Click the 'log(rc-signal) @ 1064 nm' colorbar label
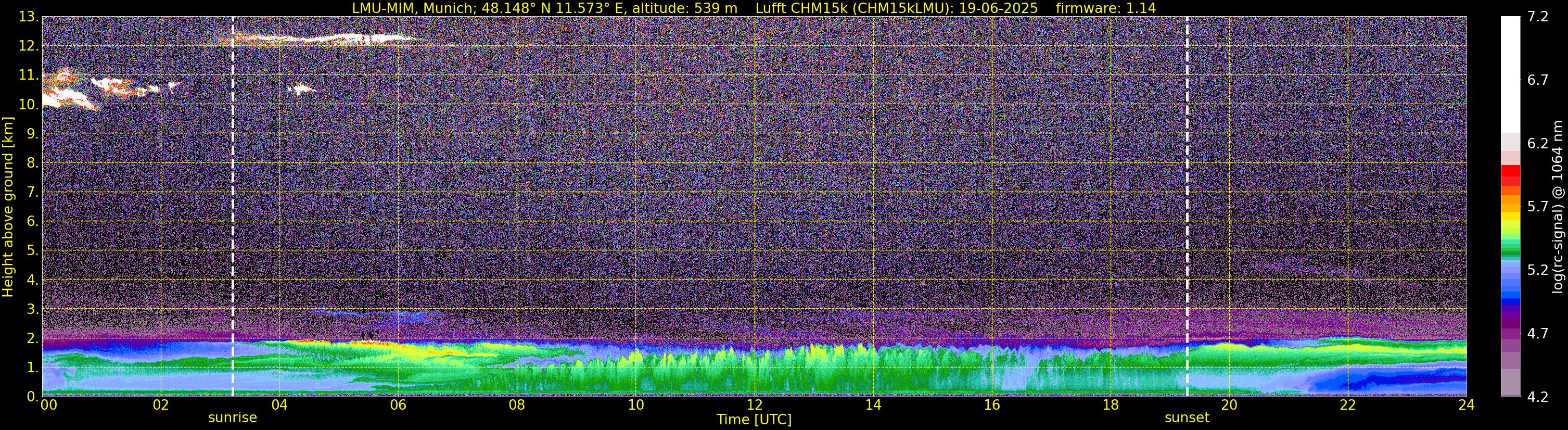Screen dimensions: 1568x430 (x=1558, y=207)
